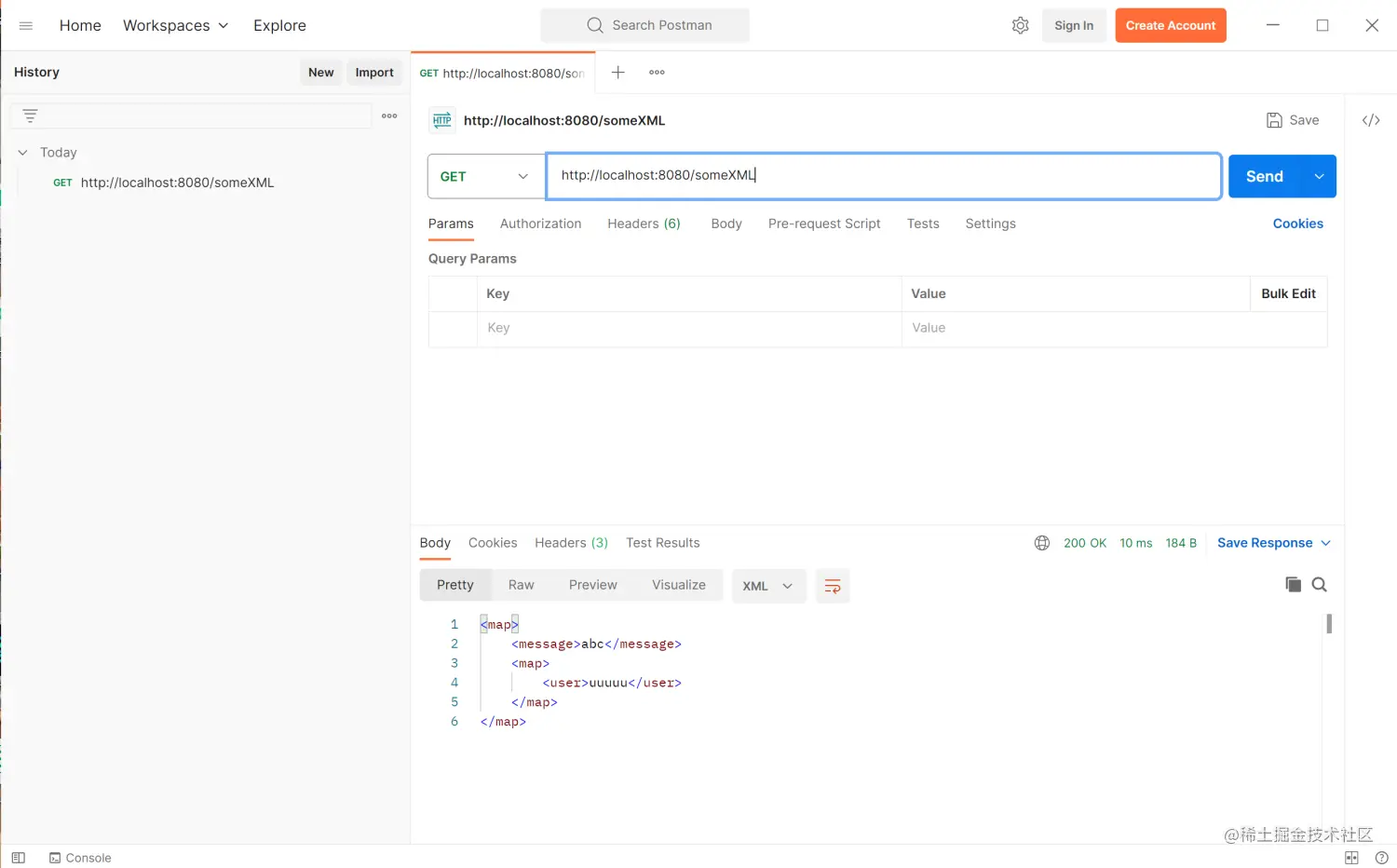
Task: Open the request Settings tab
Action: pos(990,224)
